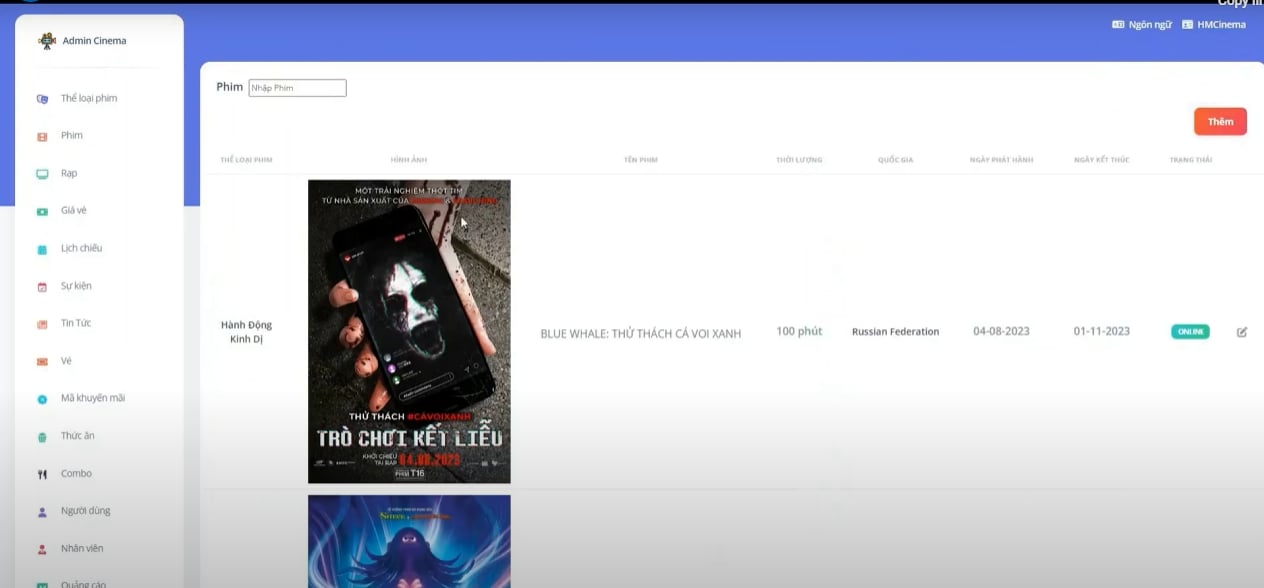Click the Thức ăn food icon
The image size is (1264, 588).
click(x=42, y=437)
